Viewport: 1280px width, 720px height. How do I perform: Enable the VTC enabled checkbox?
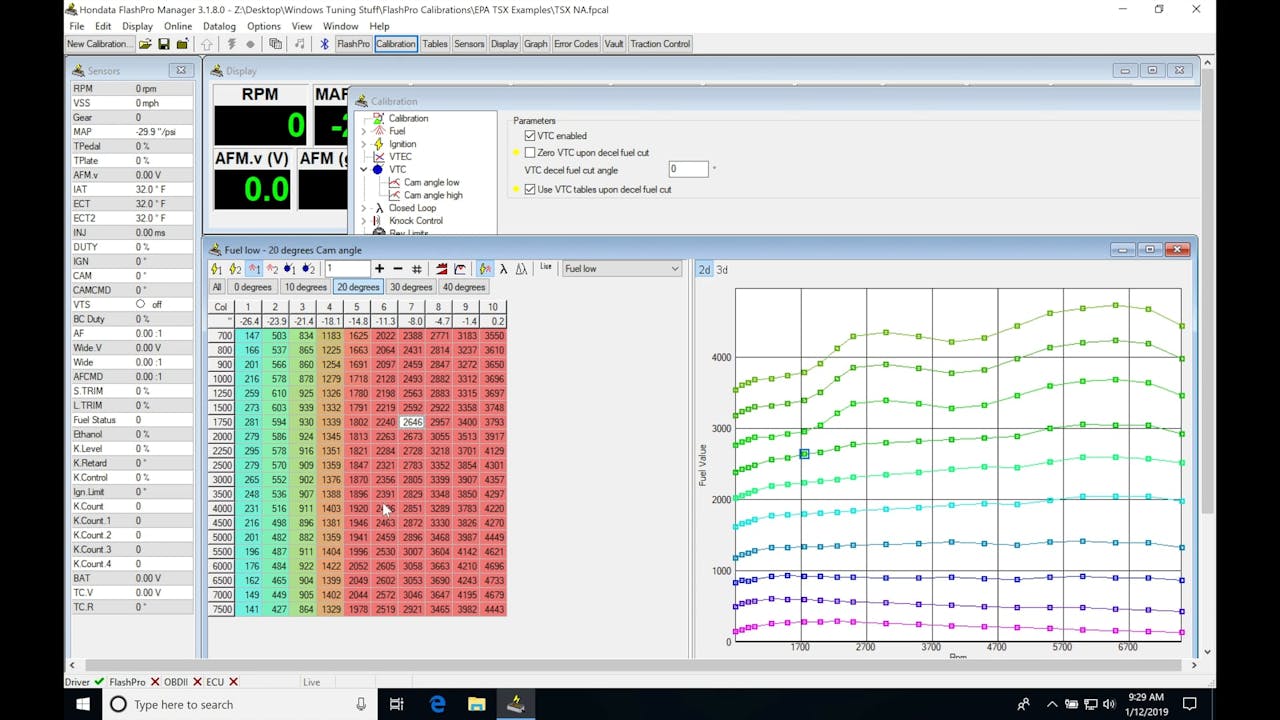[530, 135]
